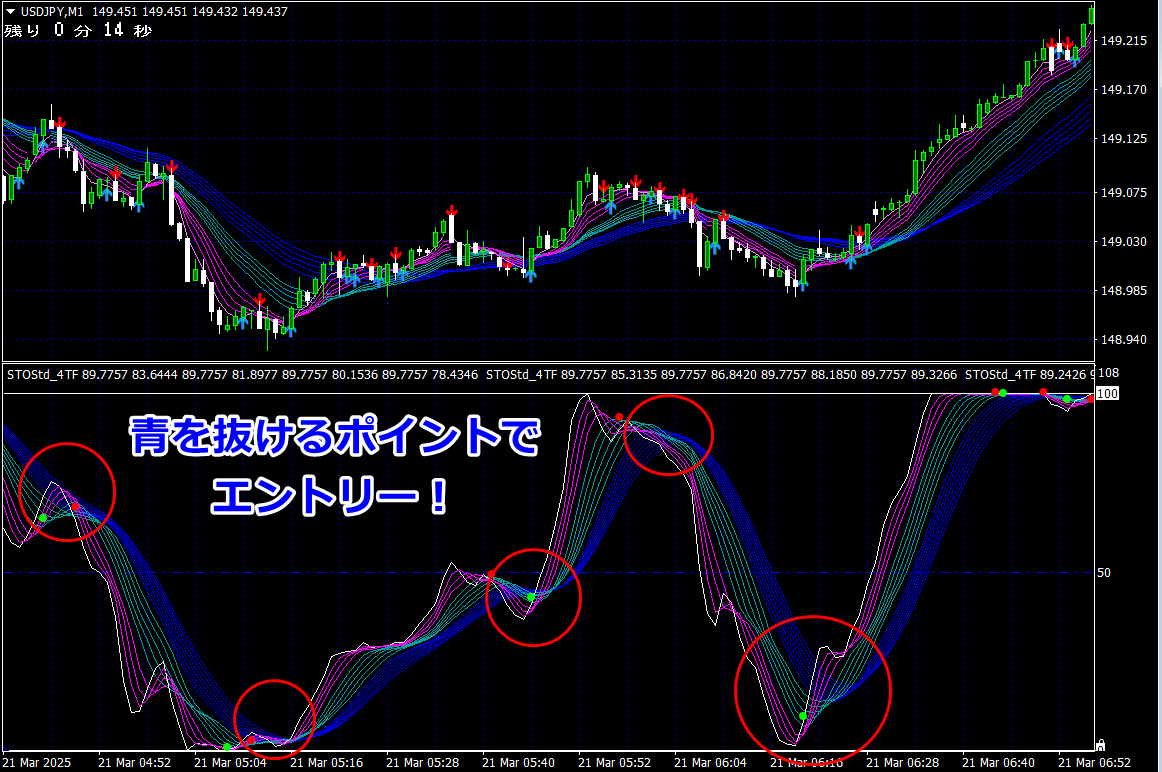Click the 21 Mar 06:40 time label
This screenshot has width=1162, height=772.
pos(998,762)
